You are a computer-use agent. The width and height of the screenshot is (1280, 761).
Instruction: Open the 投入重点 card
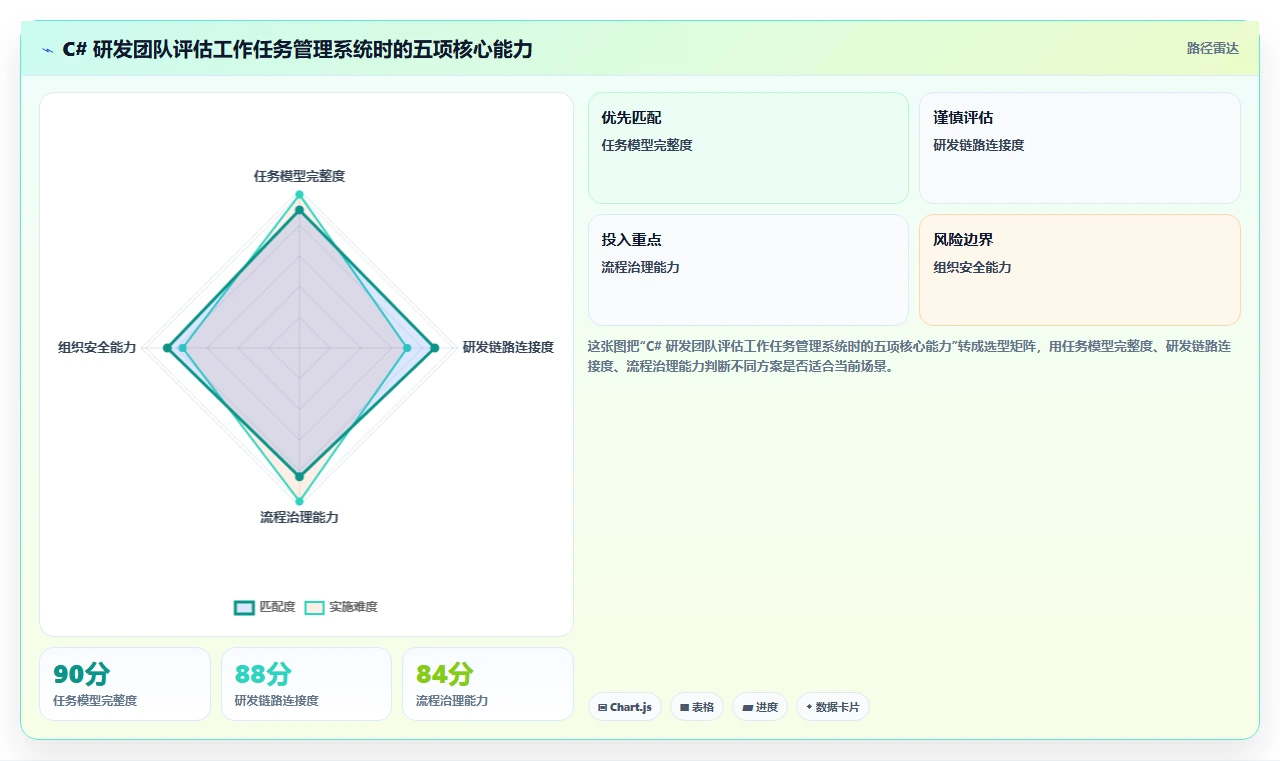pos(748,270)
